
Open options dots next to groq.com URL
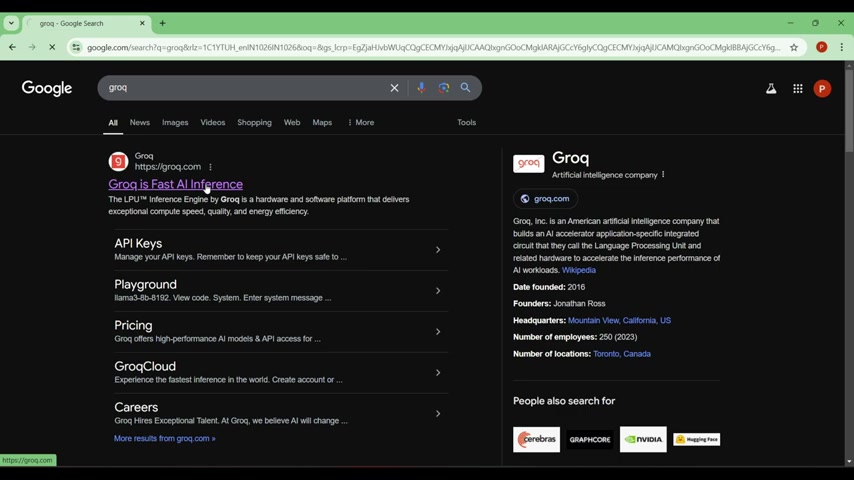210,167
